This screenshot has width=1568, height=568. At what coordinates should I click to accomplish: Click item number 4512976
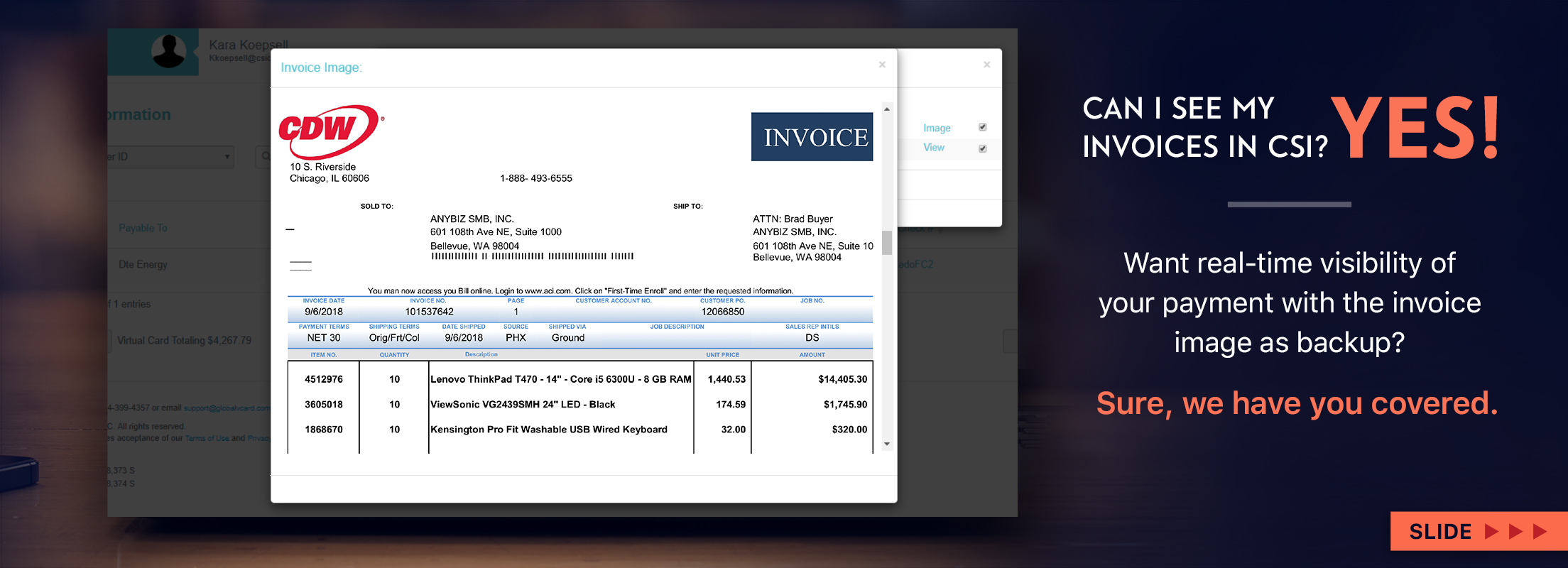[324, 379]
